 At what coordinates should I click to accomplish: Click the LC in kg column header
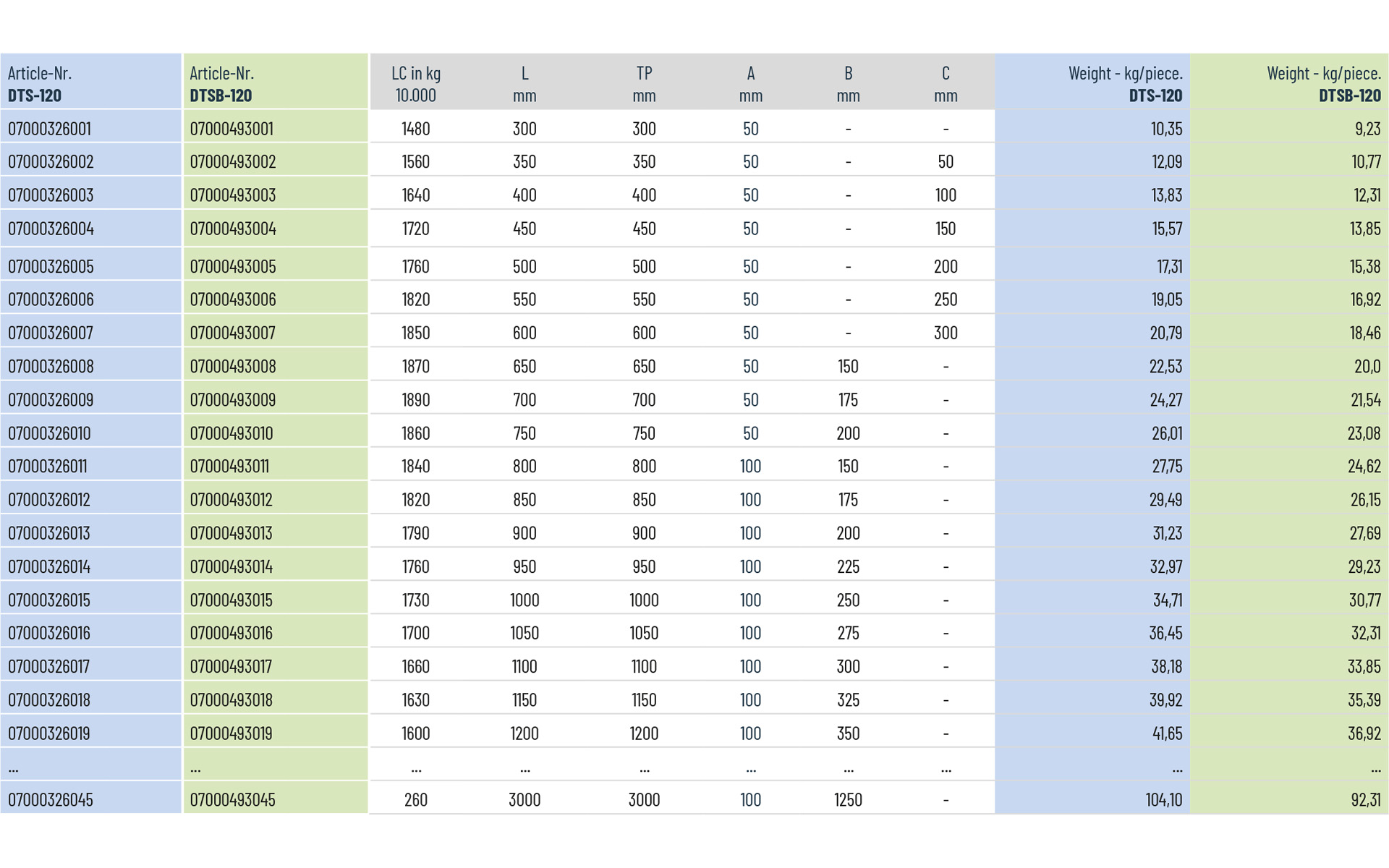(x=416, y=84)
